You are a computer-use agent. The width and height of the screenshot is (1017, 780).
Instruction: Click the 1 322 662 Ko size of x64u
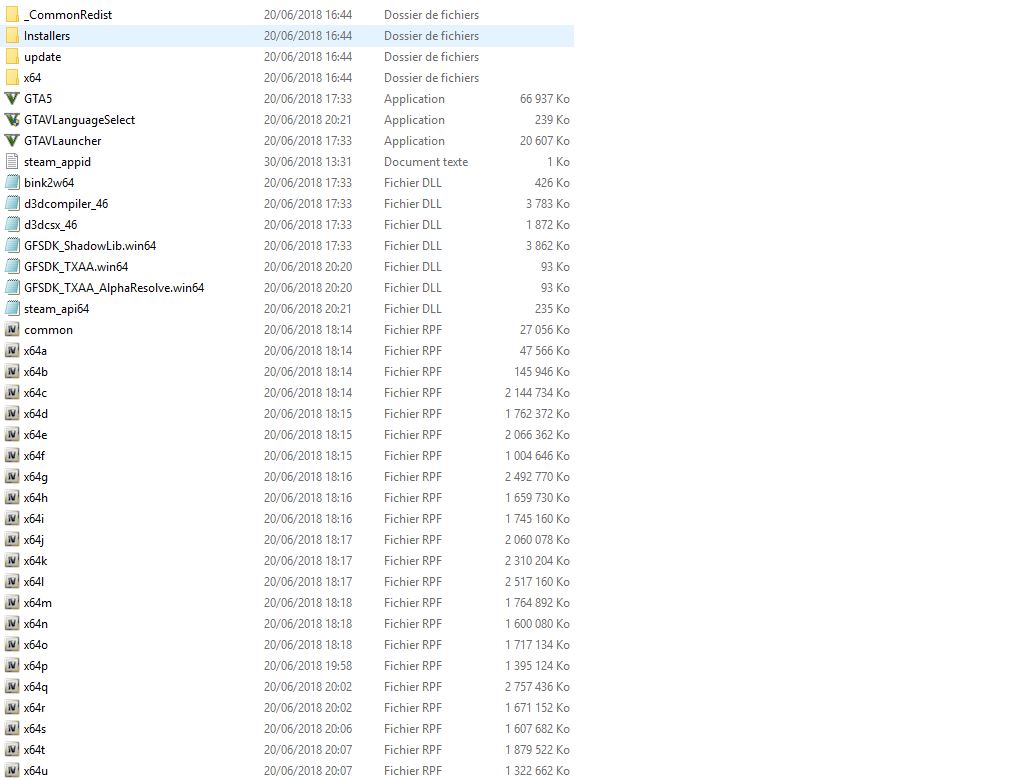(x=537, y=771)
